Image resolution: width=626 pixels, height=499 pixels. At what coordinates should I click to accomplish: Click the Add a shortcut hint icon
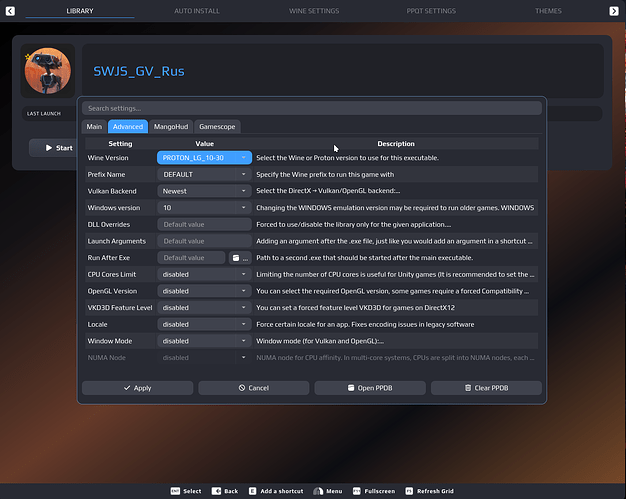[252, 491]
